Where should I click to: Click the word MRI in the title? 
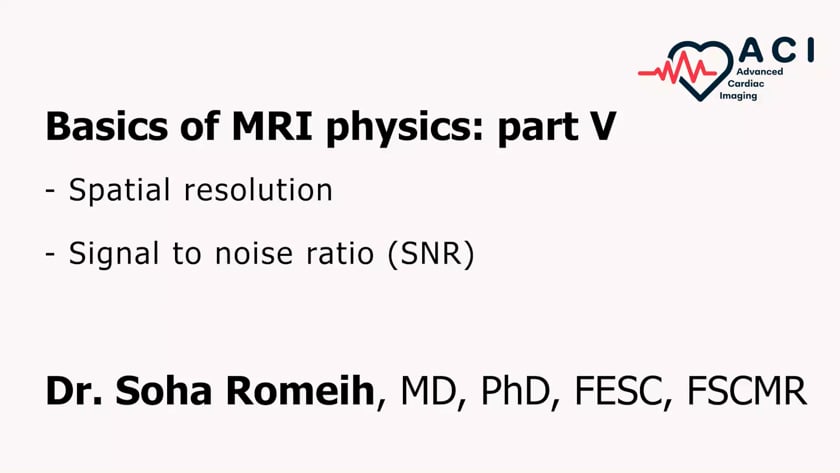(272, 126)
